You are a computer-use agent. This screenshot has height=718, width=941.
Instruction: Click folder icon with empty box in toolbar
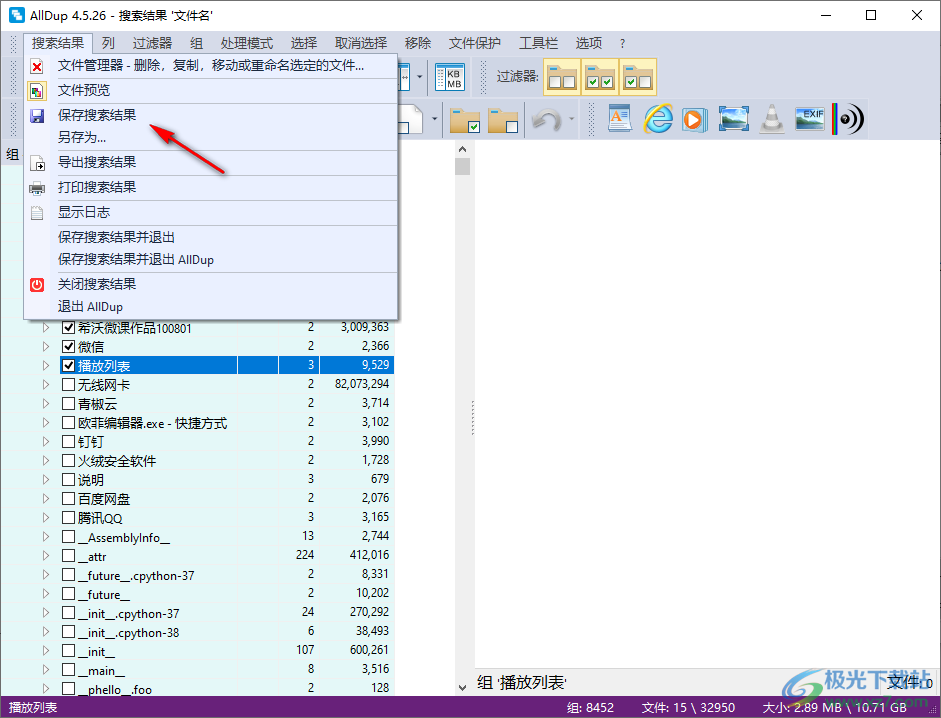503,120
